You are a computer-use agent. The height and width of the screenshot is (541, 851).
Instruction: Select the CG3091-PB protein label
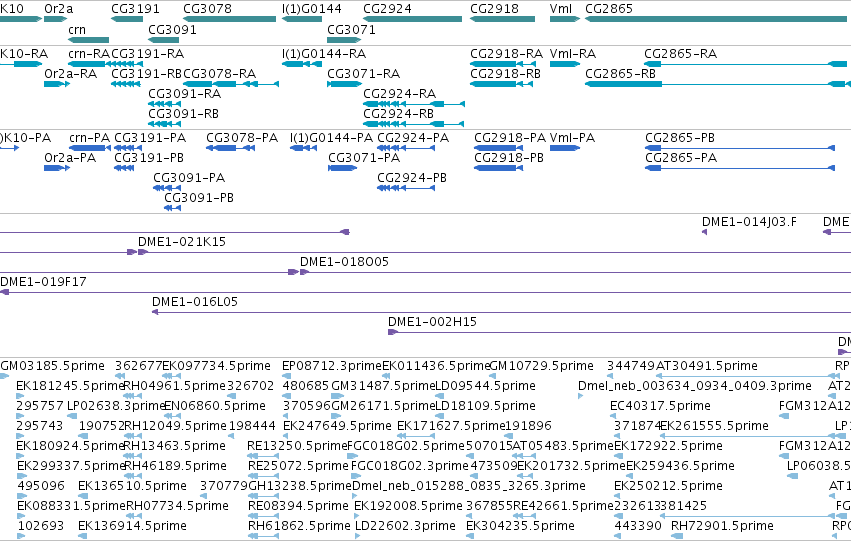pos(199,198)
